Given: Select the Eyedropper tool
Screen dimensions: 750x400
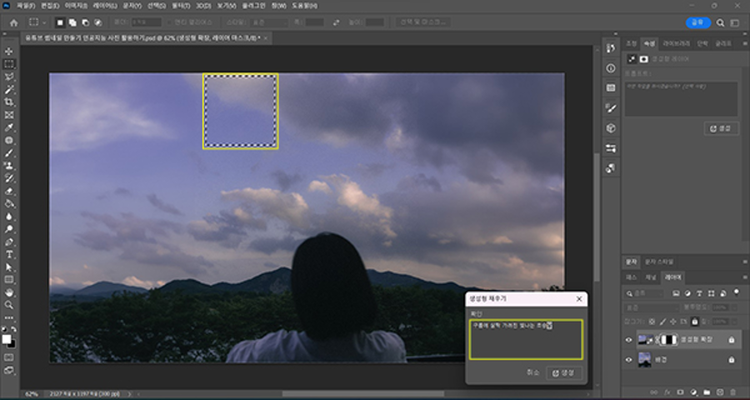Looking at the screenshot, I should tap(9, 128).
